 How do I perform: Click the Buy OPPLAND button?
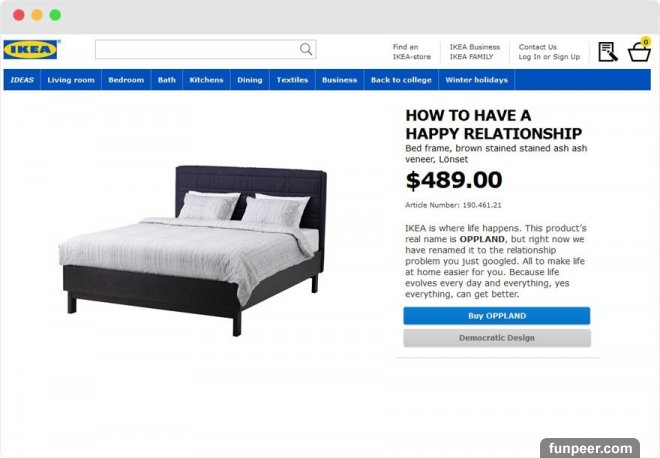pos(497,316)
